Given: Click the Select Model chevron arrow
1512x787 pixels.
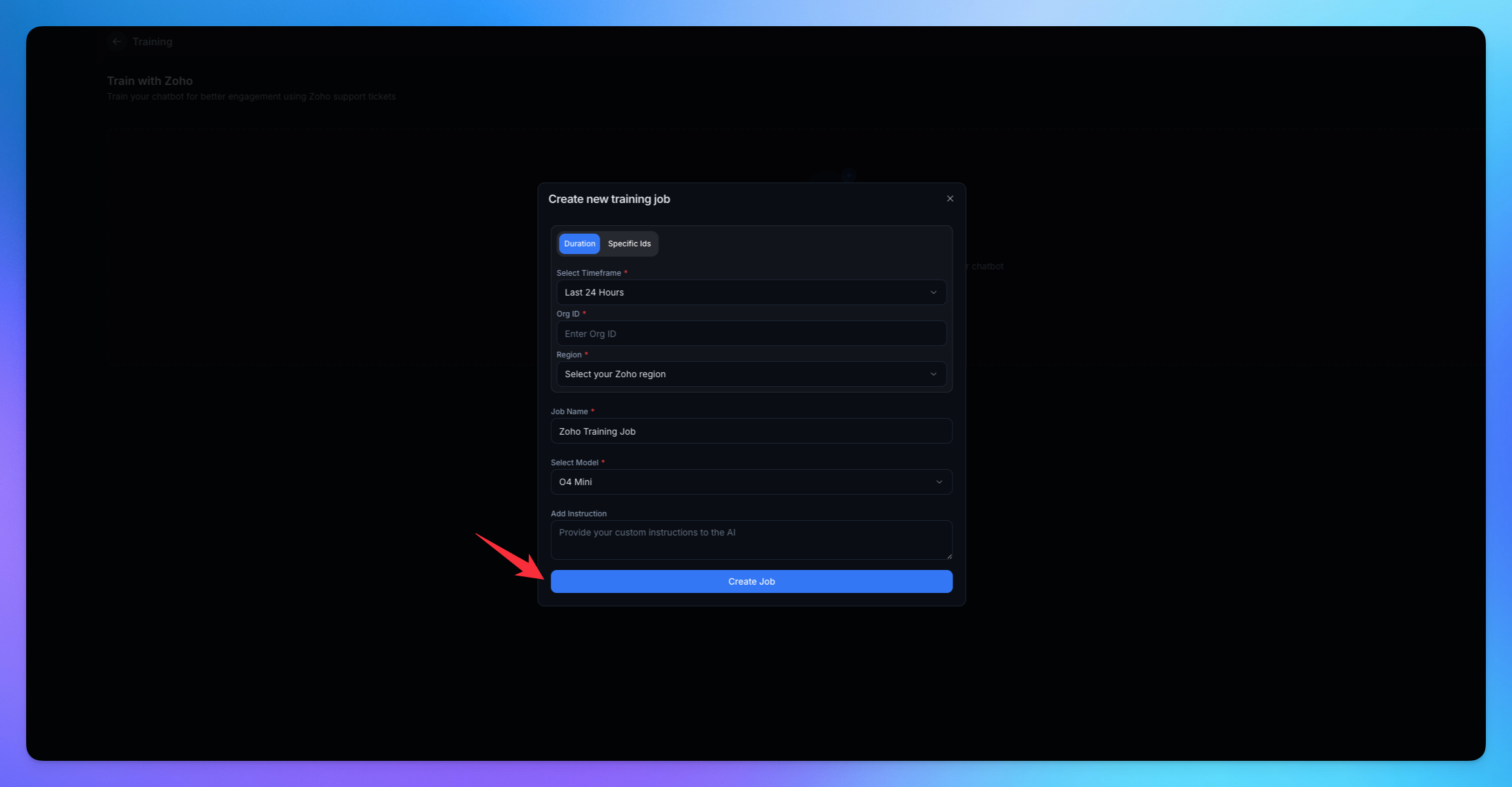Looking at the screenshot, I should point(939,482).
